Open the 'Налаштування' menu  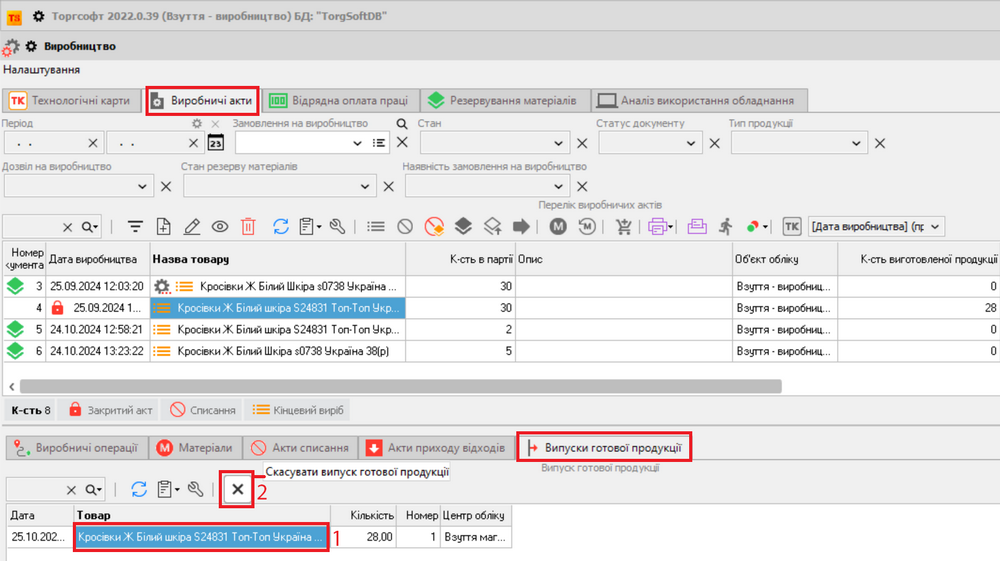[41, 70]
